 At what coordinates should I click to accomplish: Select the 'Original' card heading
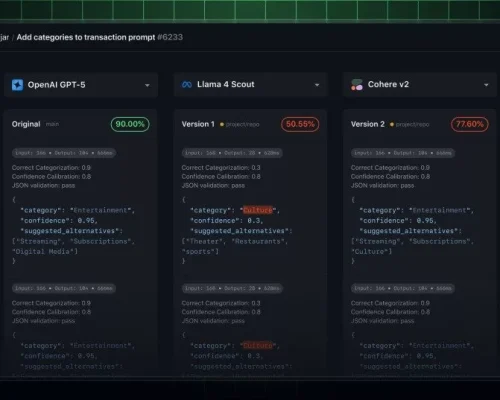(26, 124)
